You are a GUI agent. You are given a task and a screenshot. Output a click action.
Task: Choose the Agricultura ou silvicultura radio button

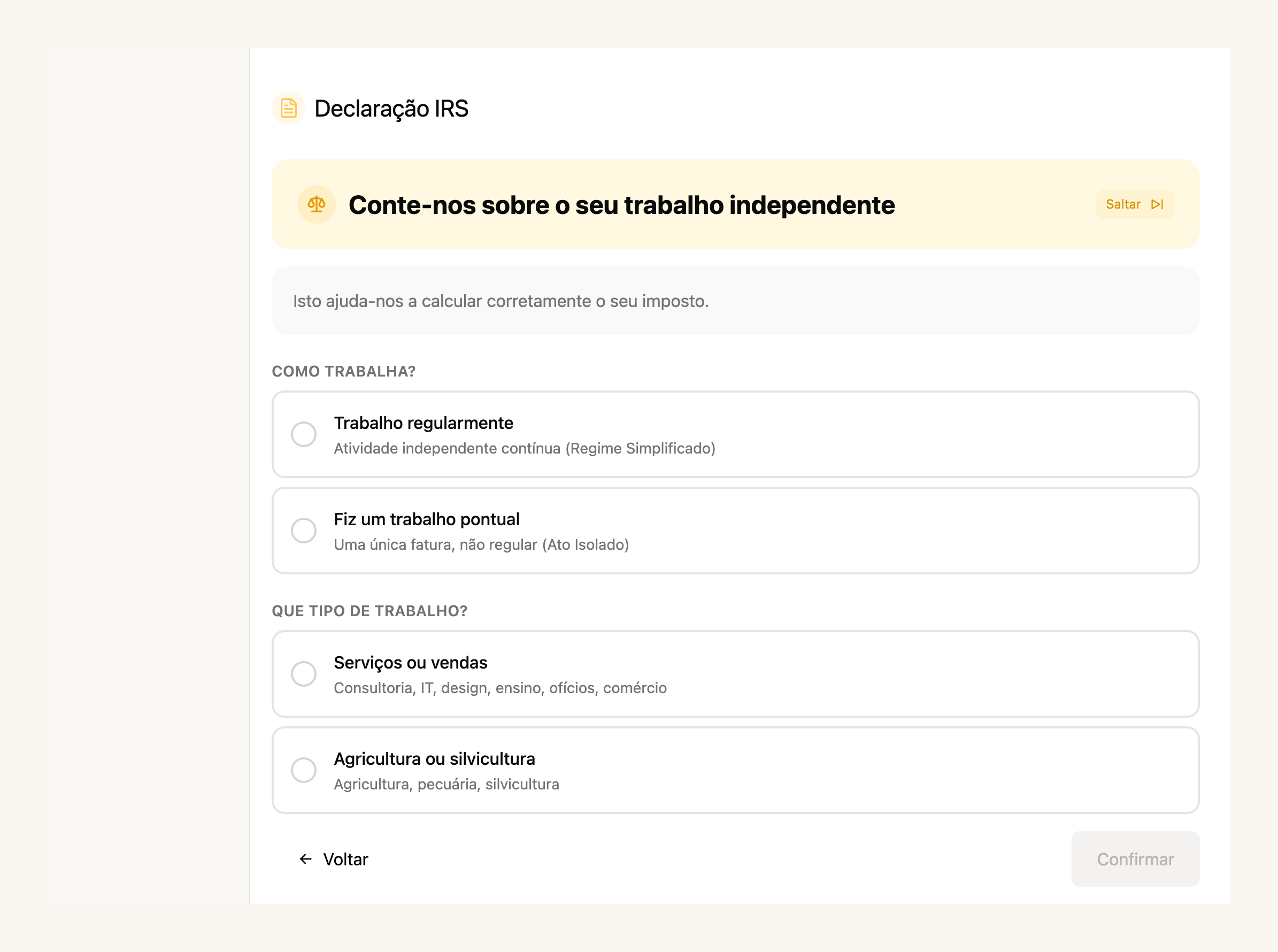[x=304, y=770]
